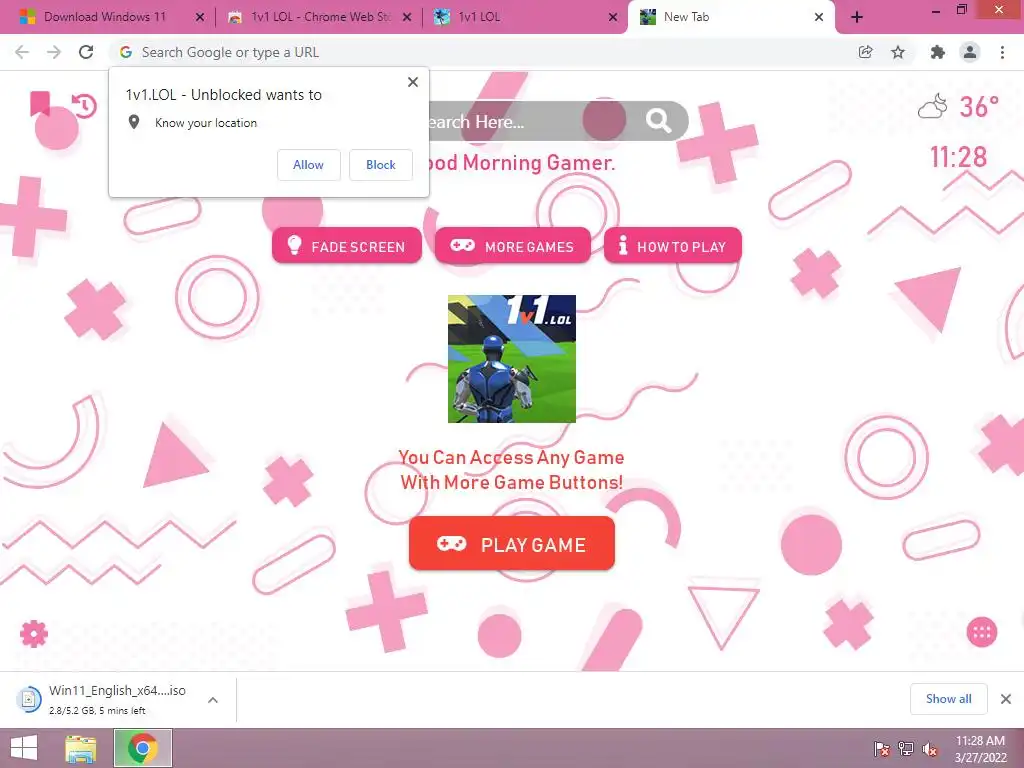Block location access
The height and width of the screenshot is (768, 1024).
(x=381, y=165)
